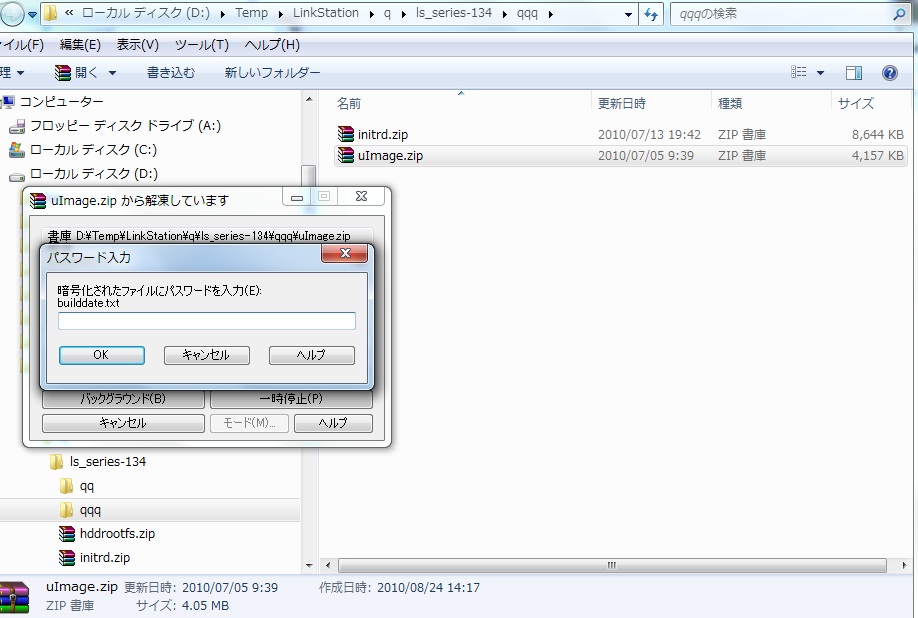
Task: Minimize the uImage.zip extraction dialog
Action: (x=297, y=197)
